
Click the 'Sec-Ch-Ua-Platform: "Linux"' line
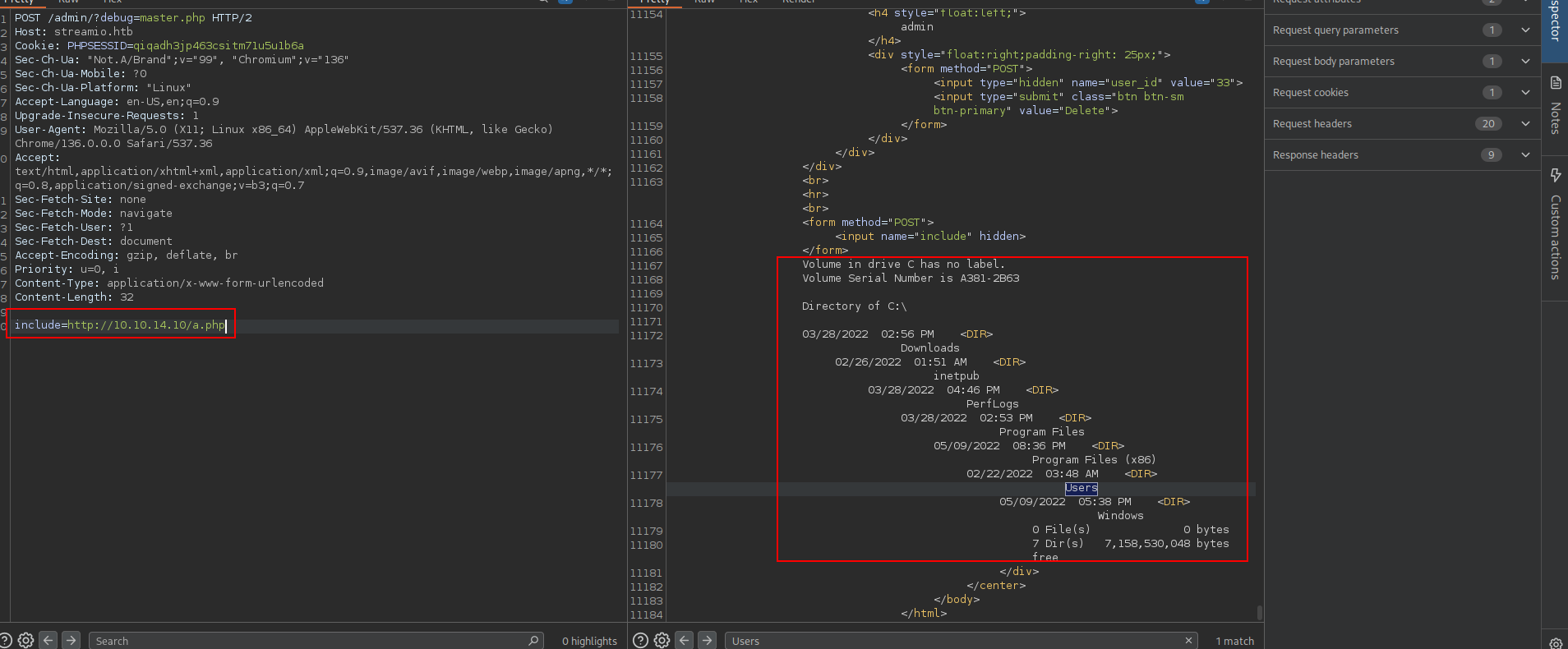pyautogui.click(x=103, y=88)
